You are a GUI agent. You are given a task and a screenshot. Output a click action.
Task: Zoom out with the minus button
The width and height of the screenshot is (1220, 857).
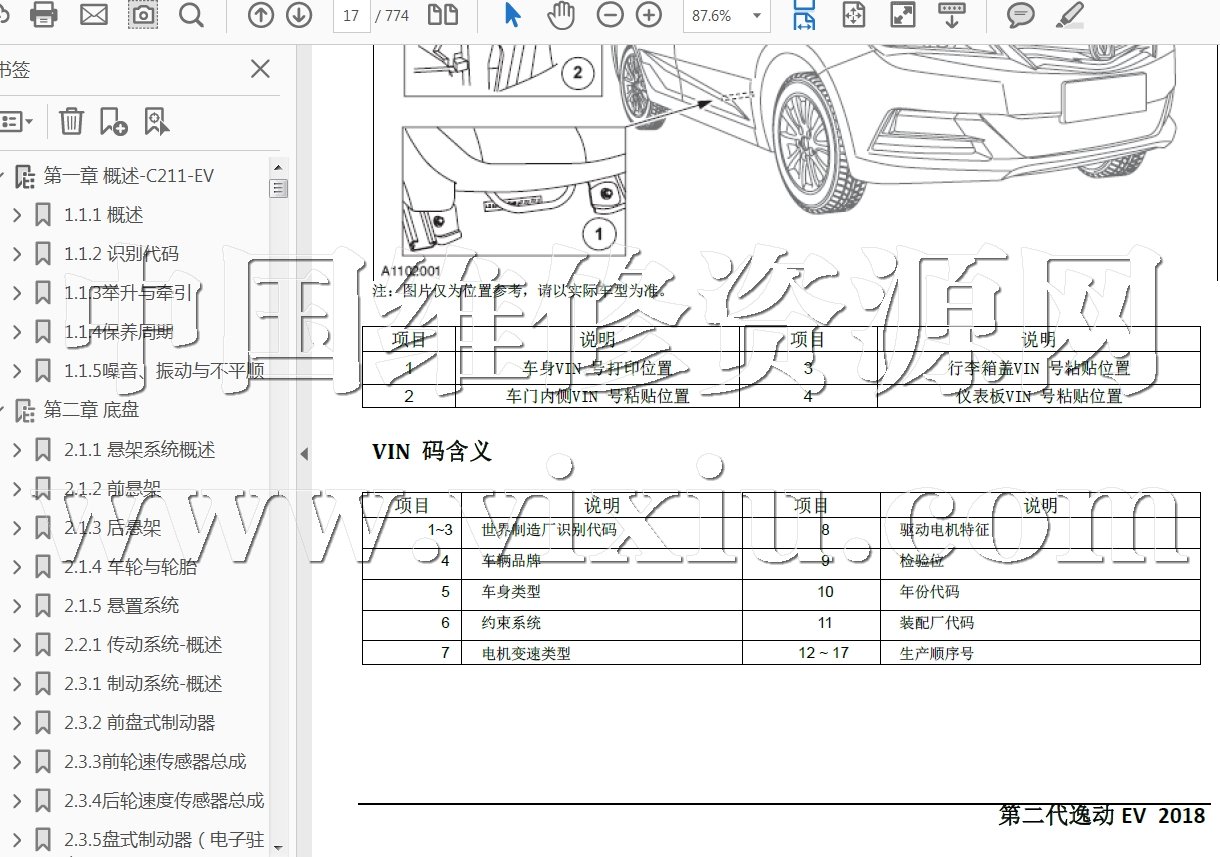pos(610,15)
